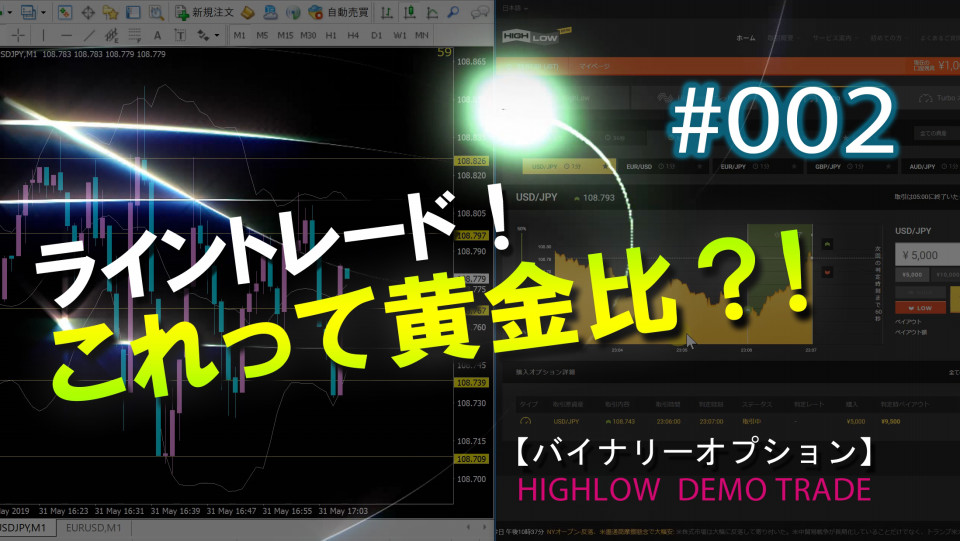Open the マイページ tab in HighLow
Screen dimensions: 960x541
pyautogui.click(x=594, y=66)
